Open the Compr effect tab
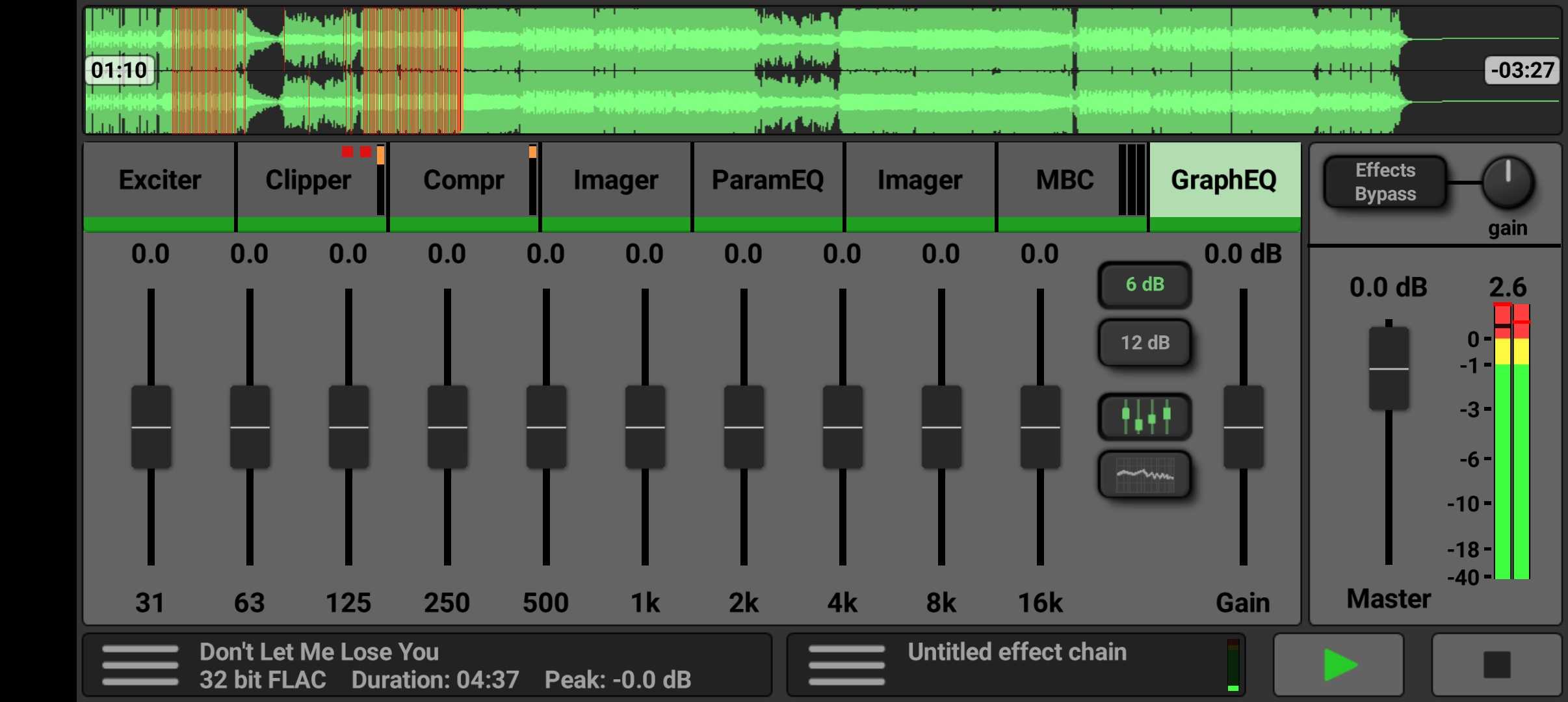The width and height of the screenshot is (1568, 702). click(x=463, y=181)
